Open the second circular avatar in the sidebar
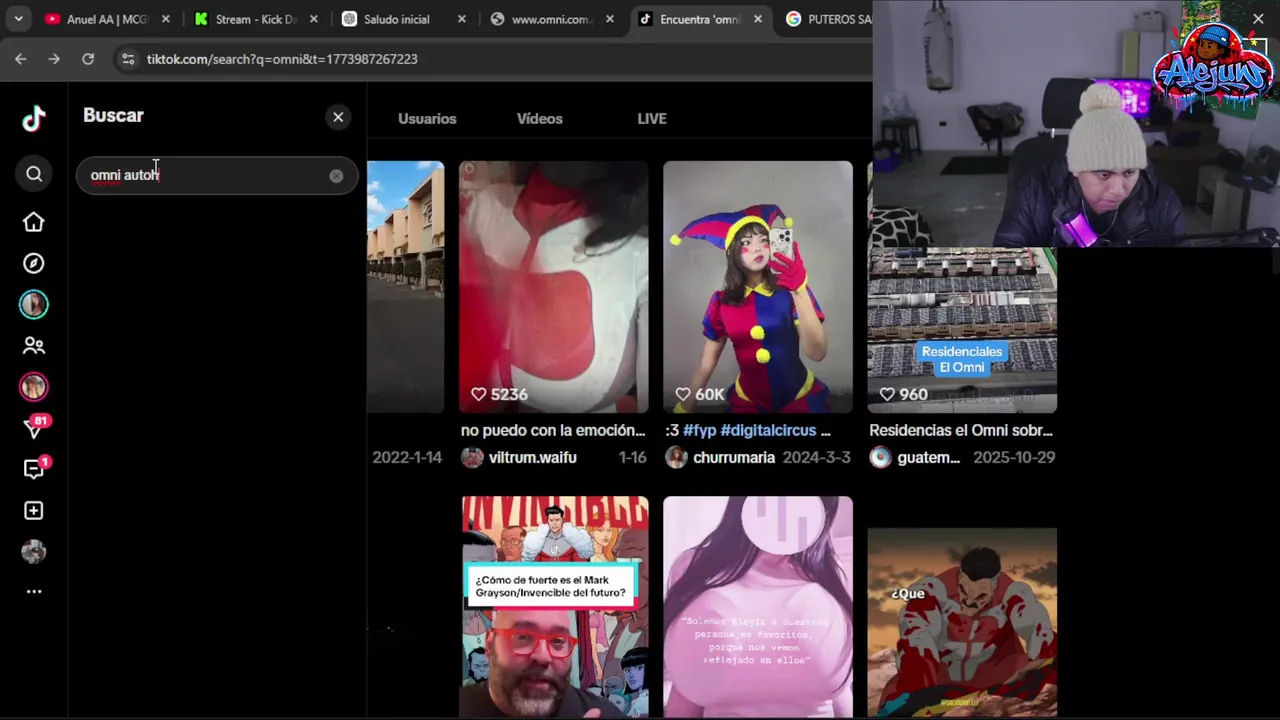The height and width of the screenshot is (720, 1280). [34, 386]
